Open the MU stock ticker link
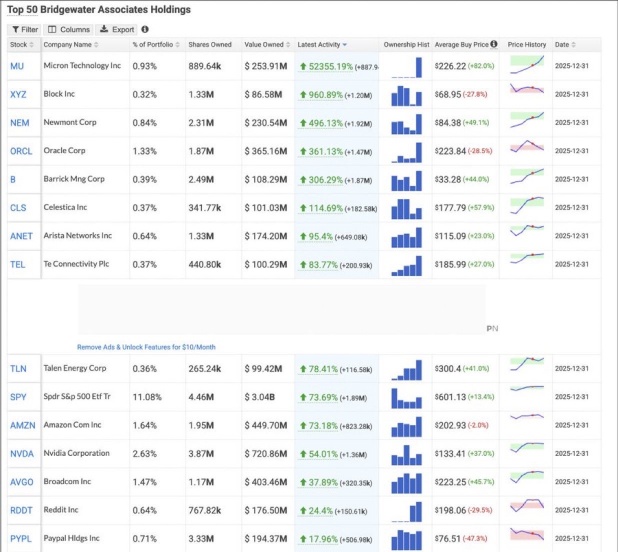The image size is (618, 552). click(17, 66)
